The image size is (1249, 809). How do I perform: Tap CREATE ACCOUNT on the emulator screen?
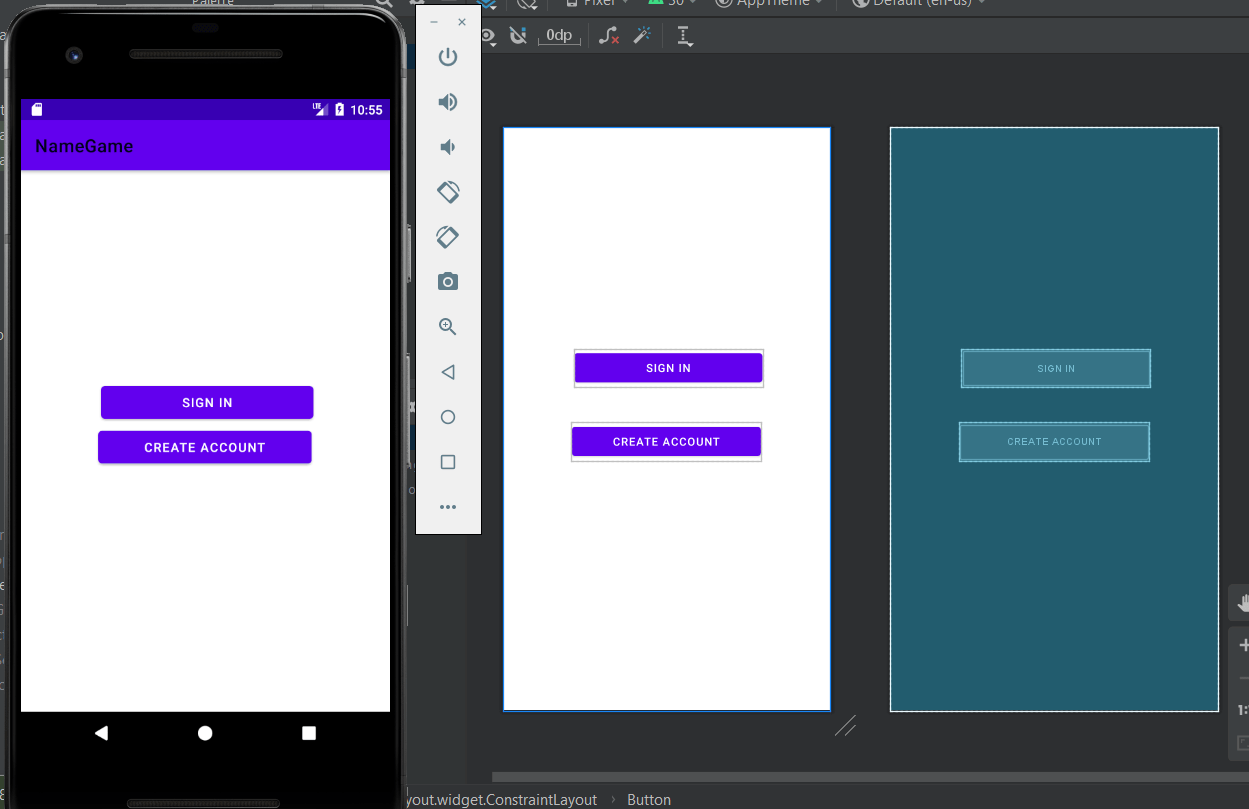tap(205, 448)
